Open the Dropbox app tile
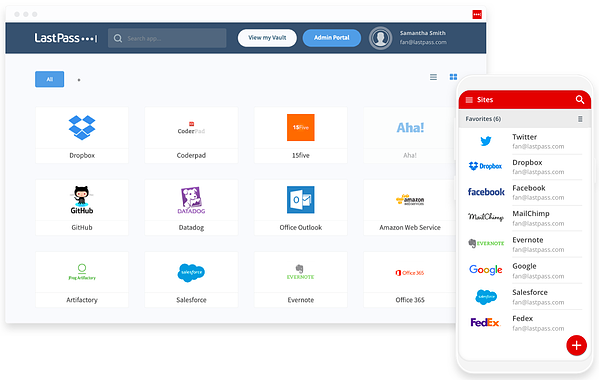The image size is (599, 380). 82,135
